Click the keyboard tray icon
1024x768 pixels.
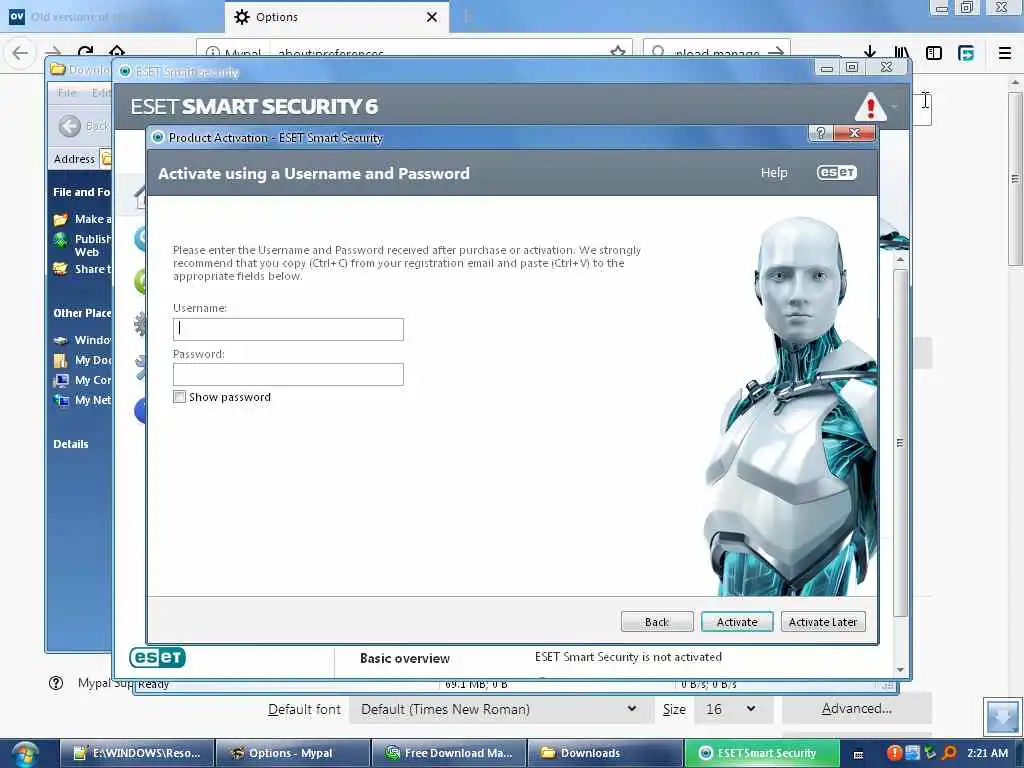click(x=859, y=754)
